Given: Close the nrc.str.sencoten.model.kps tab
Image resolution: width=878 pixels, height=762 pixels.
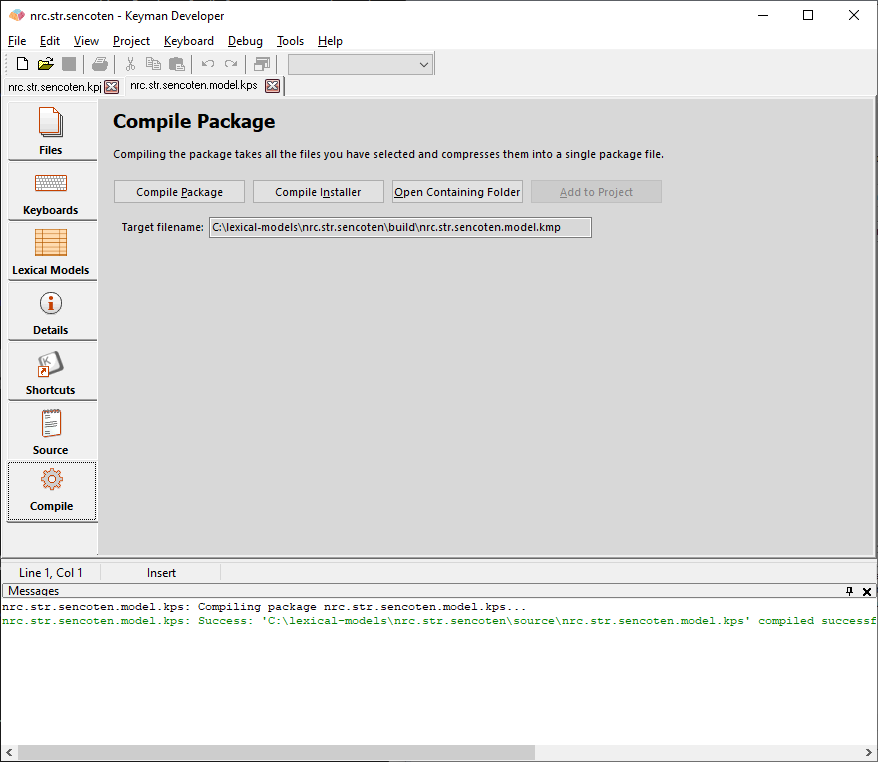Looking at the screenshot, I should (x=273, y=86).
